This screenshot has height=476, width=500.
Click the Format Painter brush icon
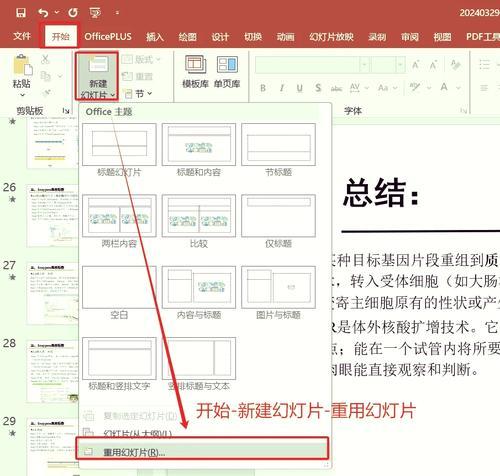point(46,92)
